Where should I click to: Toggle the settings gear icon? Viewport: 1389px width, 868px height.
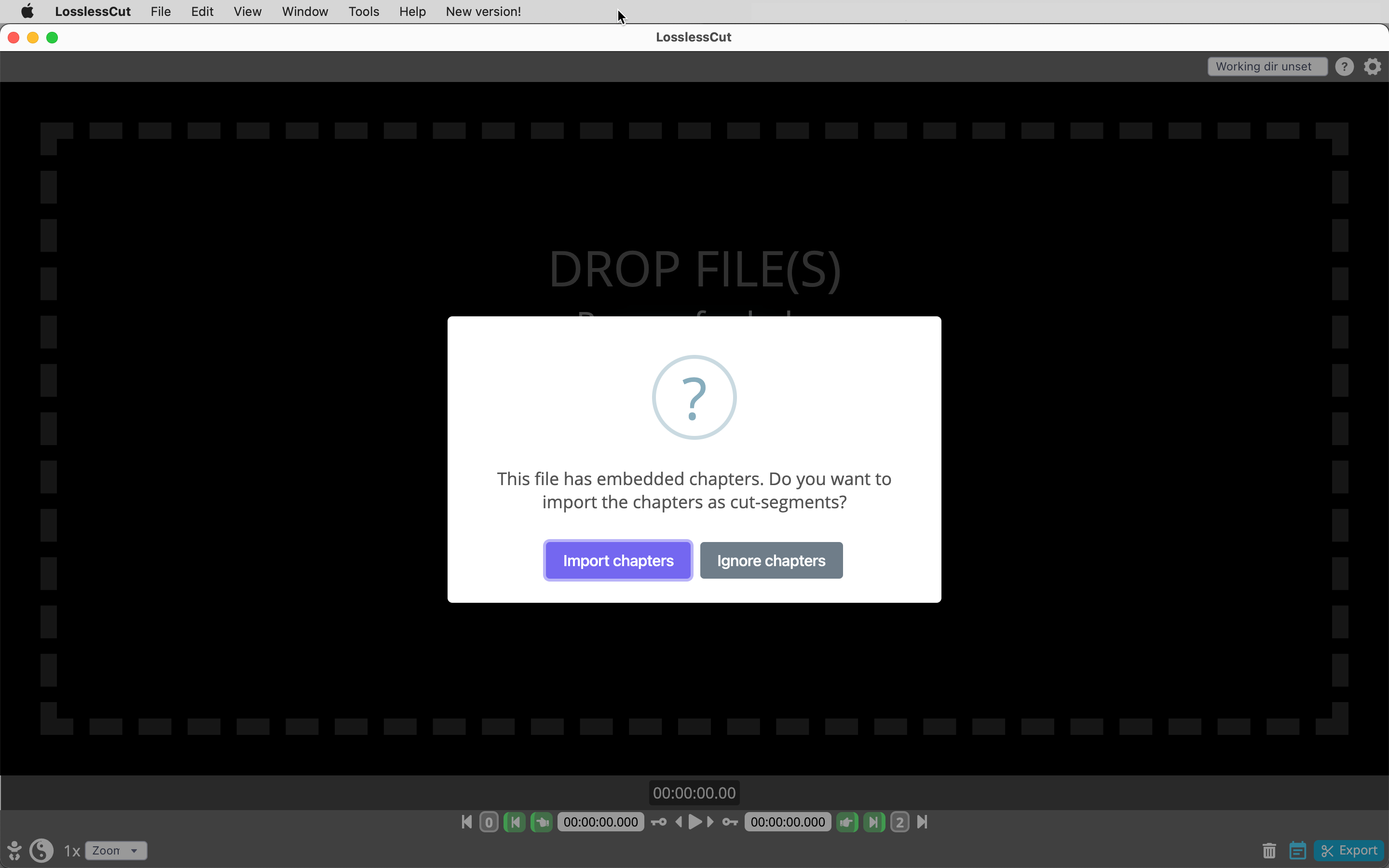[x=1374, y=66]
